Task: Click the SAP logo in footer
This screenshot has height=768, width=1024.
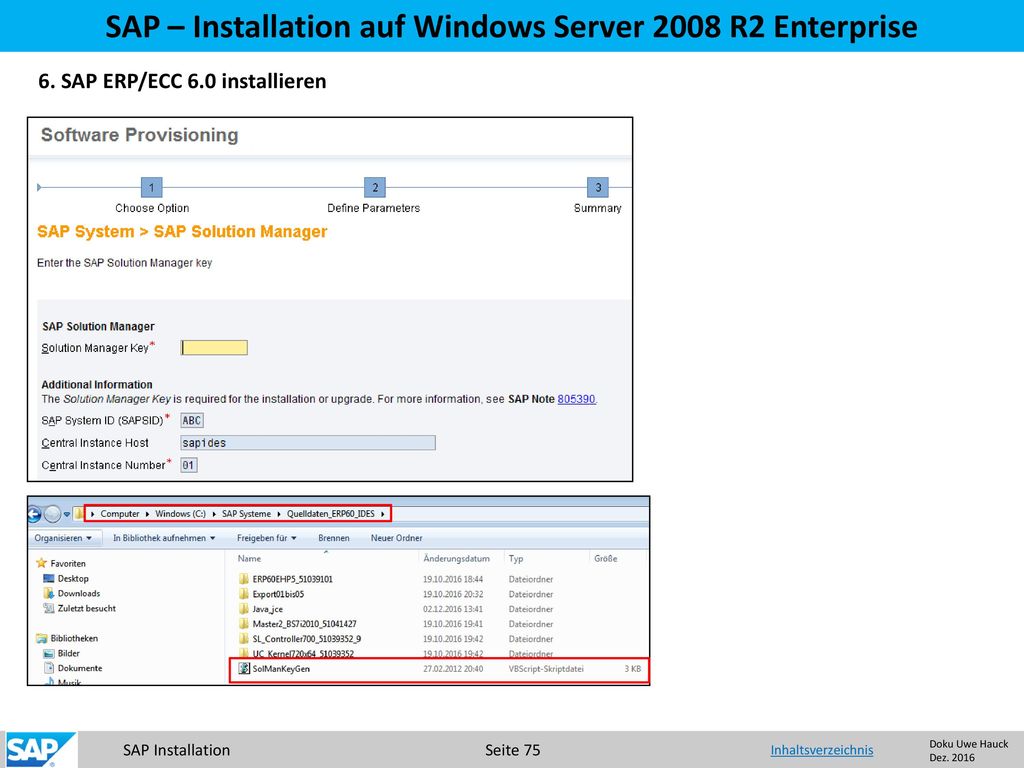Action: tap(39, 750)
